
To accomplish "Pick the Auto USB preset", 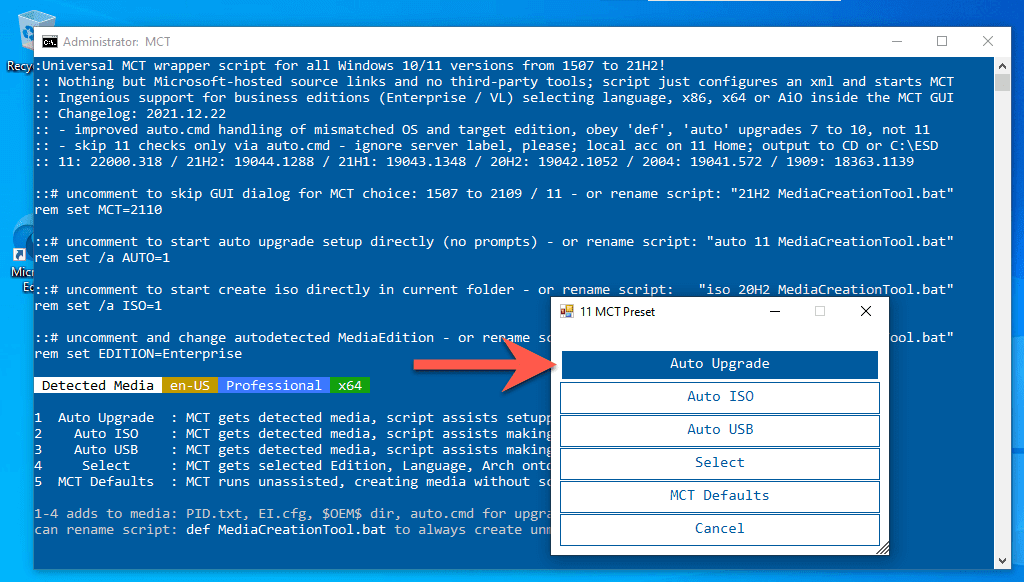I will tap(719, 430).
